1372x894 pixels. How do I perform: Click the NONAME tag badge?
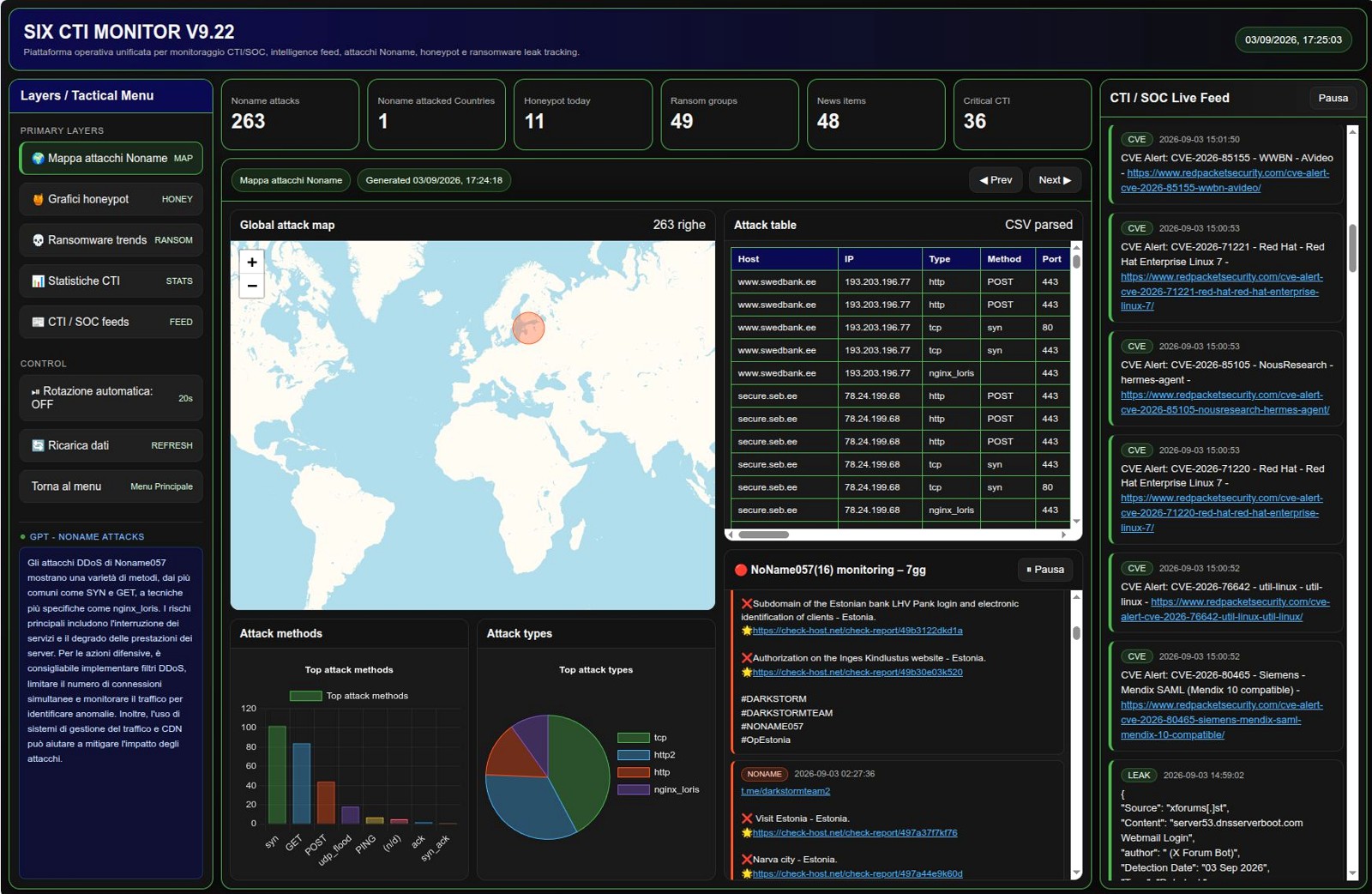click(764, 774)
